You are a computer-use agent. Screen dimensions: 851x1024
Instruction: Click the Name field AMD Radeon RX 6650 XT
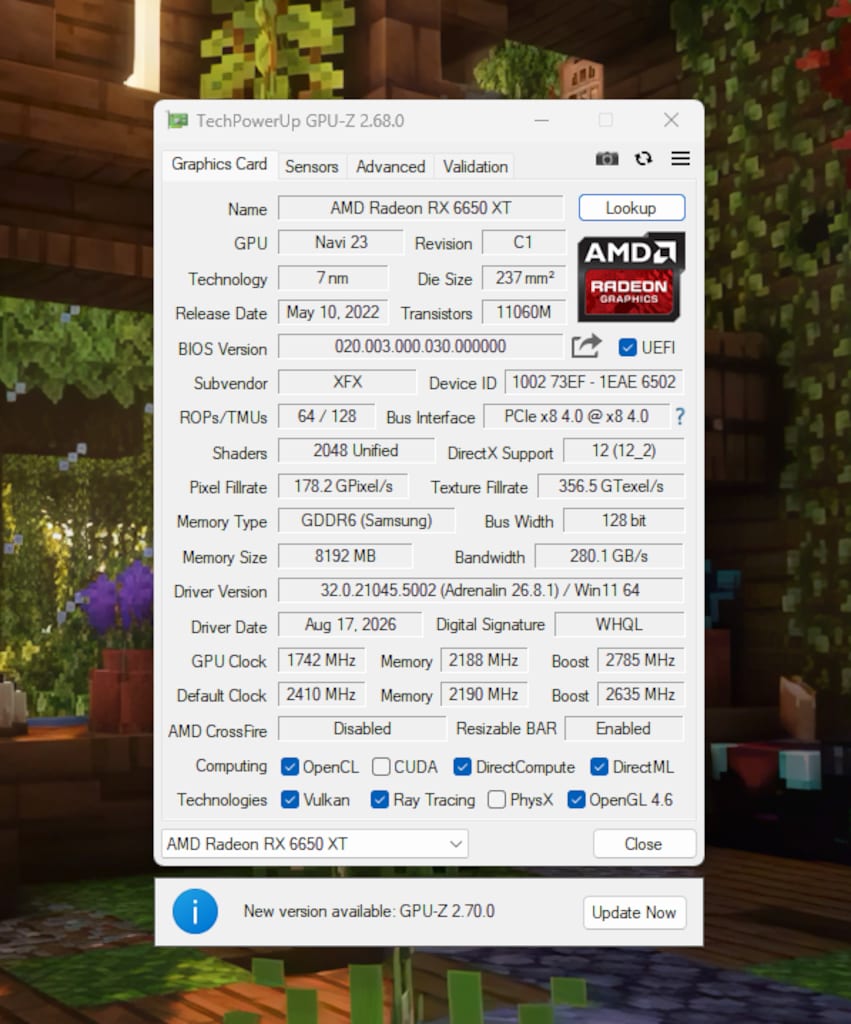(x=421, y=208)
